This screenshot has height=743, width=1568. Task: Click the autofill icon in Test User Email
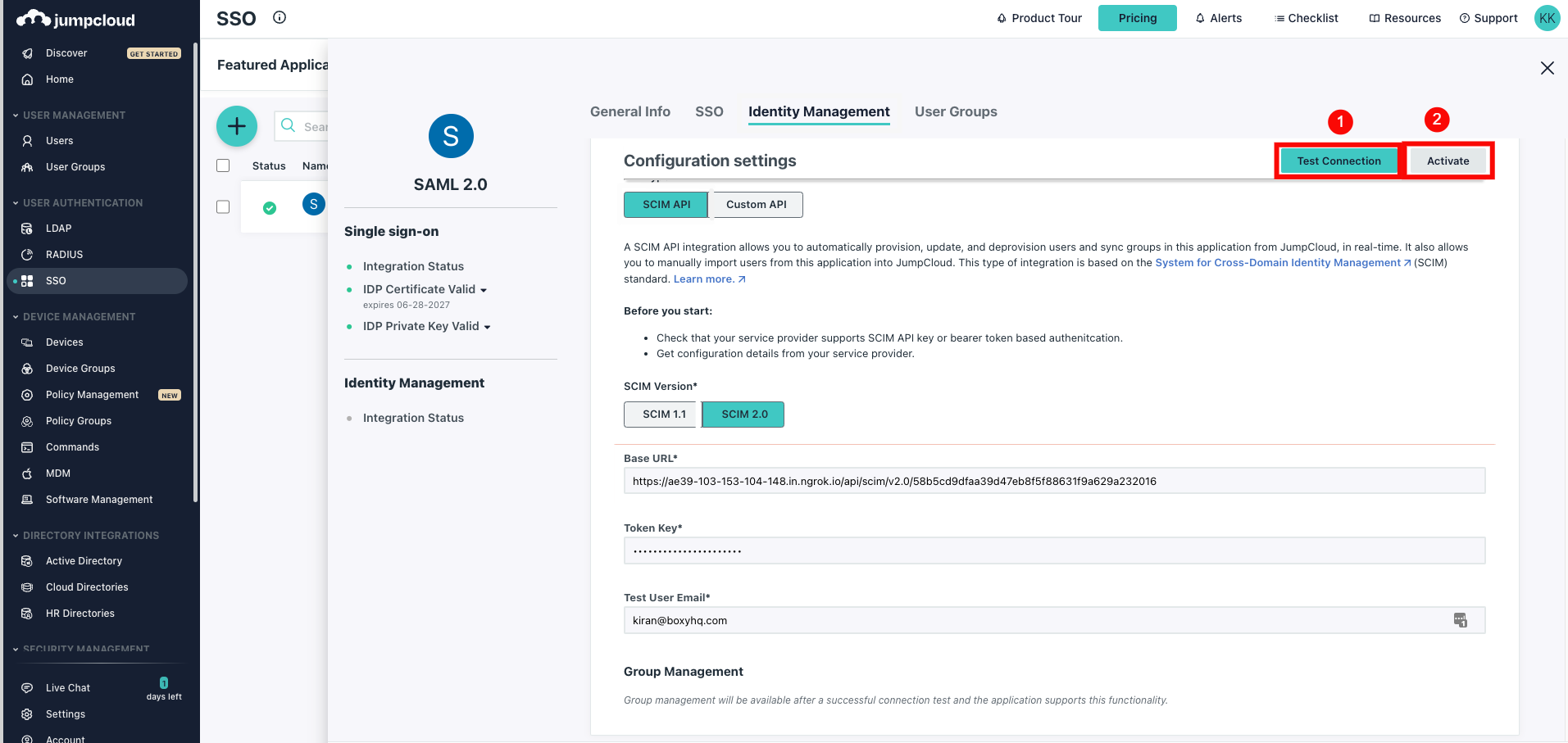tap(1461, 620)
